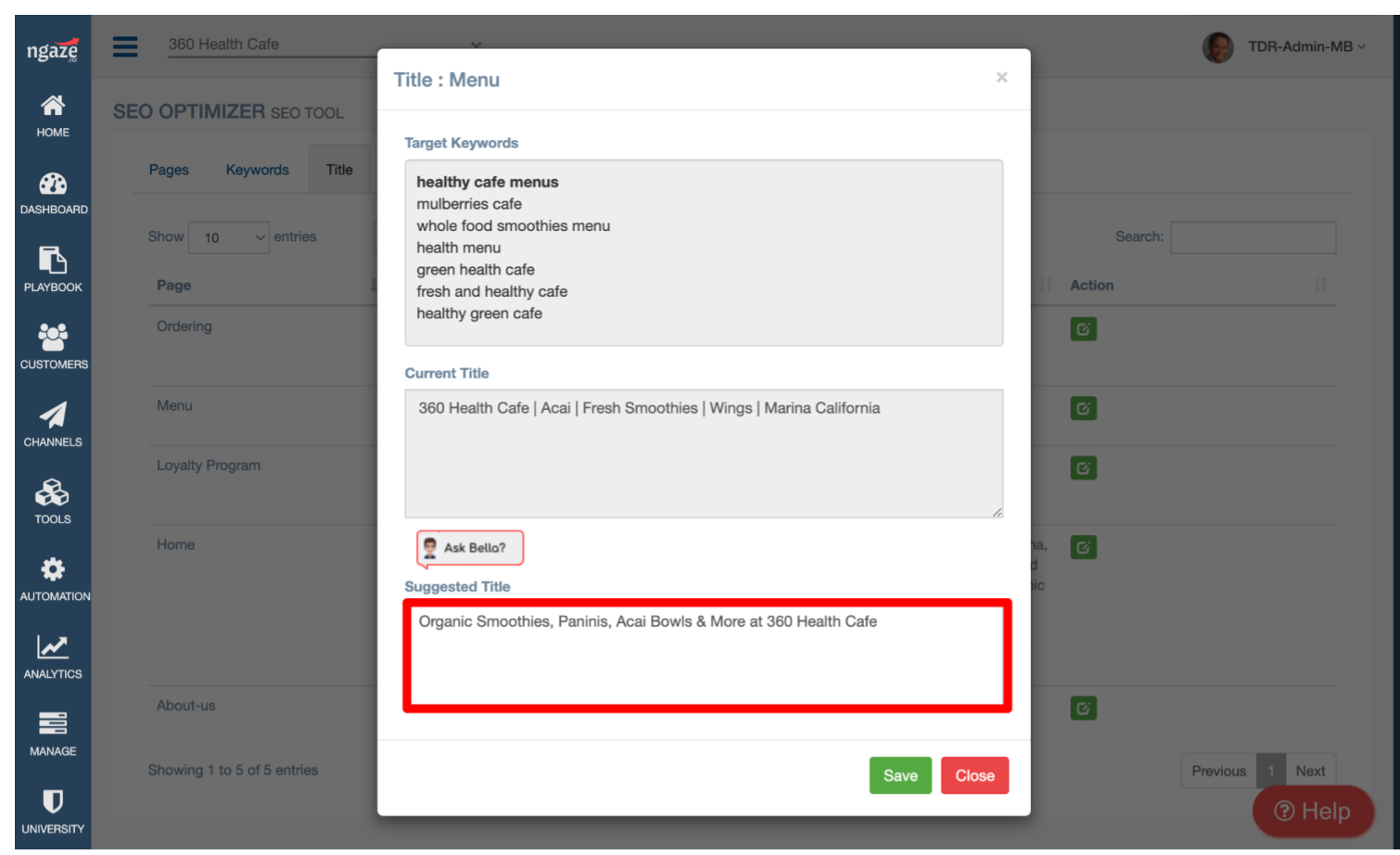Select the Title tab
Screen dimensions: 1400x855
coord(339,170)
